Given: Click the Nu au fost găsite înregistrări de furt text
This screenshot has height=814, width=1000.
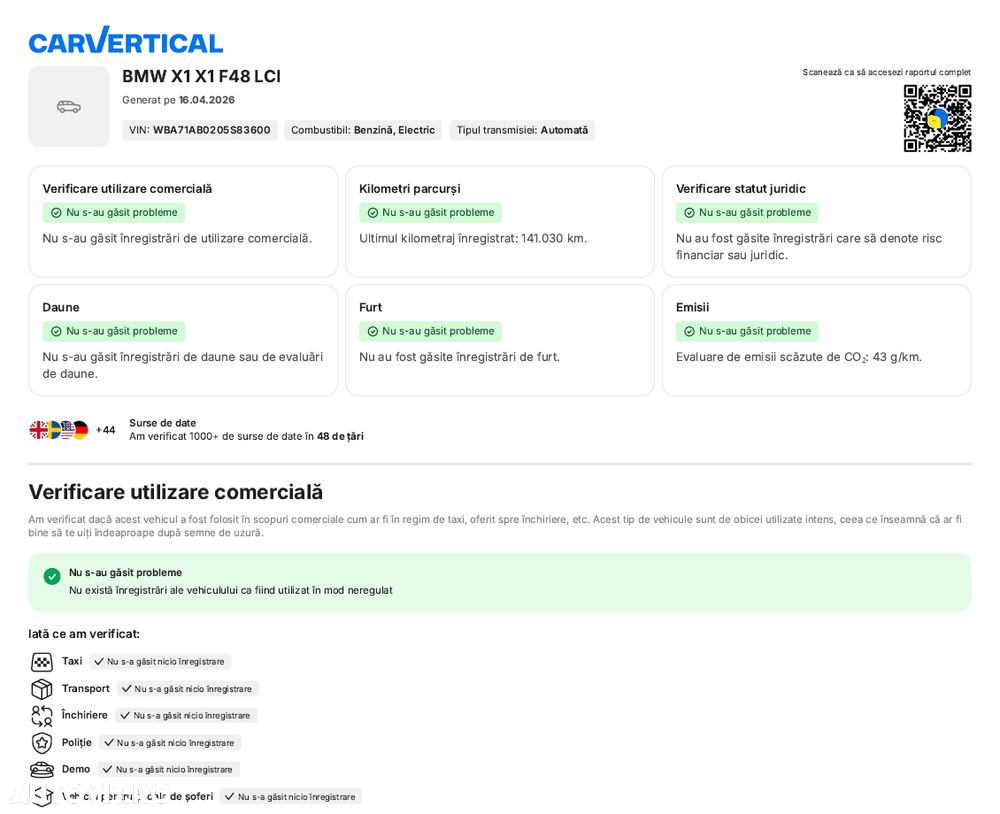Looking at the screenshot, I should [x=459, y=357].
